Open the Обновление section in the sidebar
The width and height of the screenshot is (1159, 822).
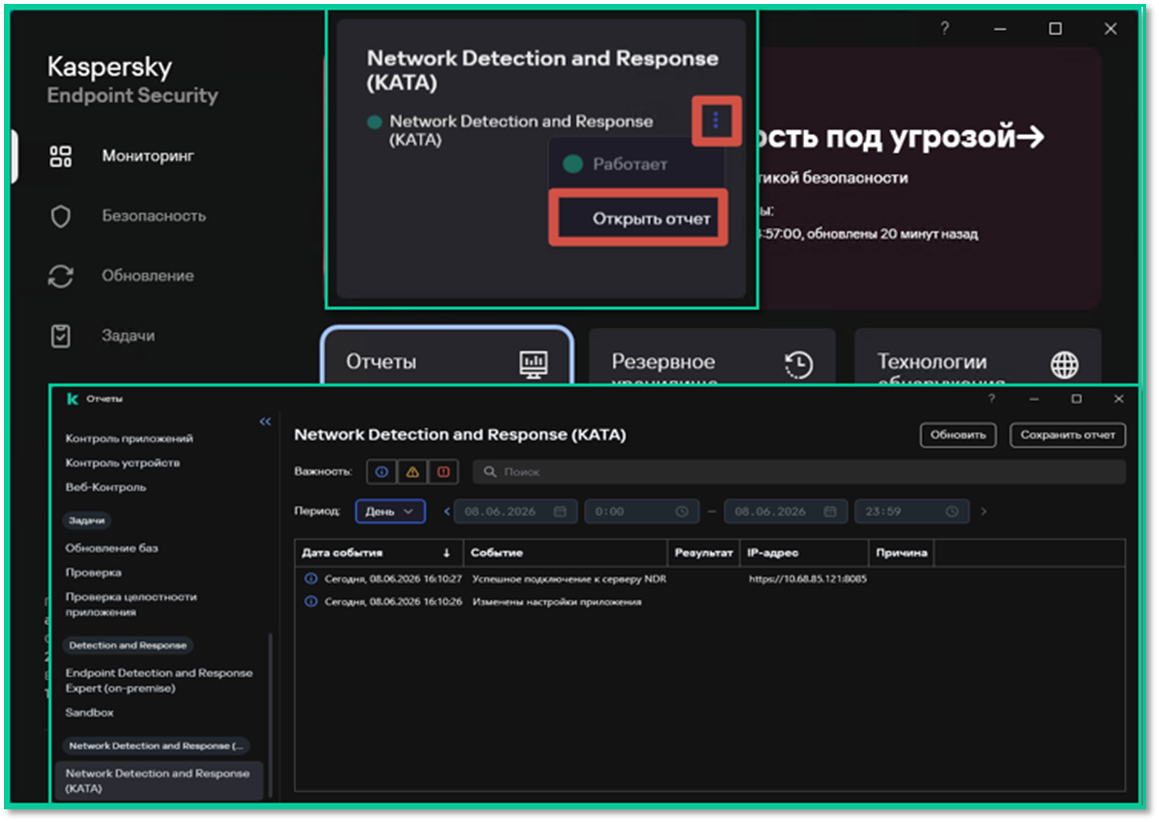(148, 276)
